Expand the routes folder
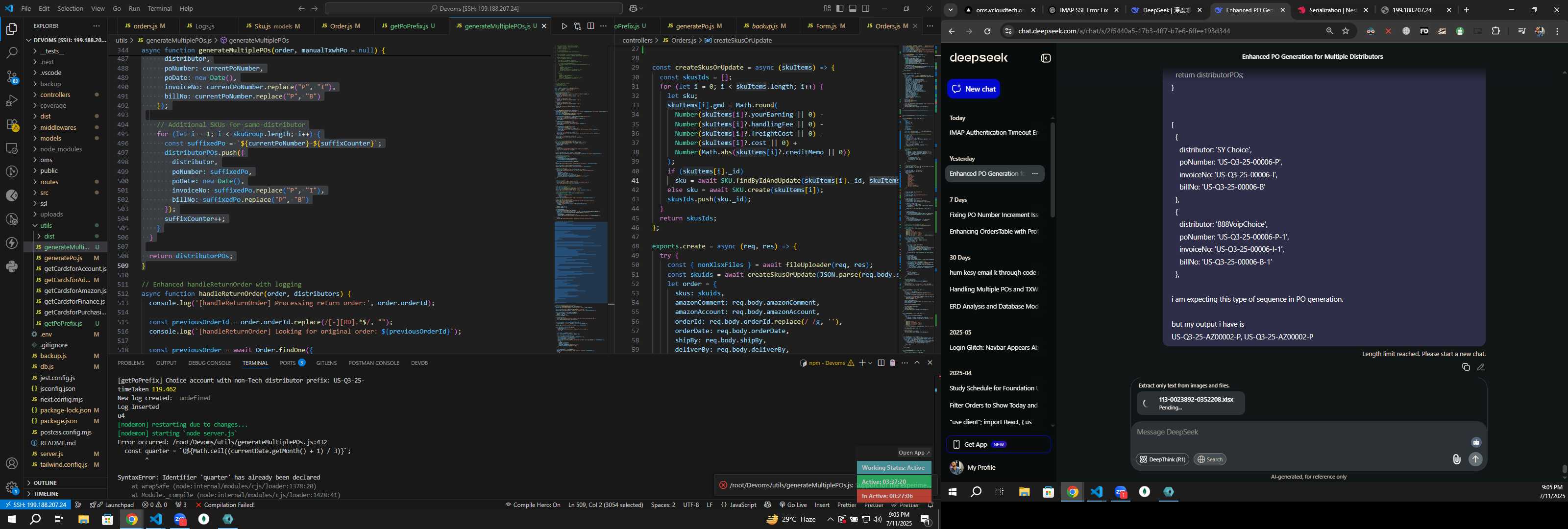The height and width of the screenshot is (529, 1568). point(66,182)
